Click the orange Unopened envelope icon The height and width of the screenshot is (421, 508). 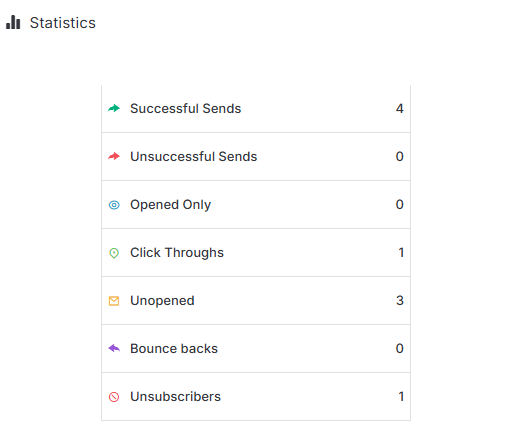pyautogui.click(x=114, y=301)
